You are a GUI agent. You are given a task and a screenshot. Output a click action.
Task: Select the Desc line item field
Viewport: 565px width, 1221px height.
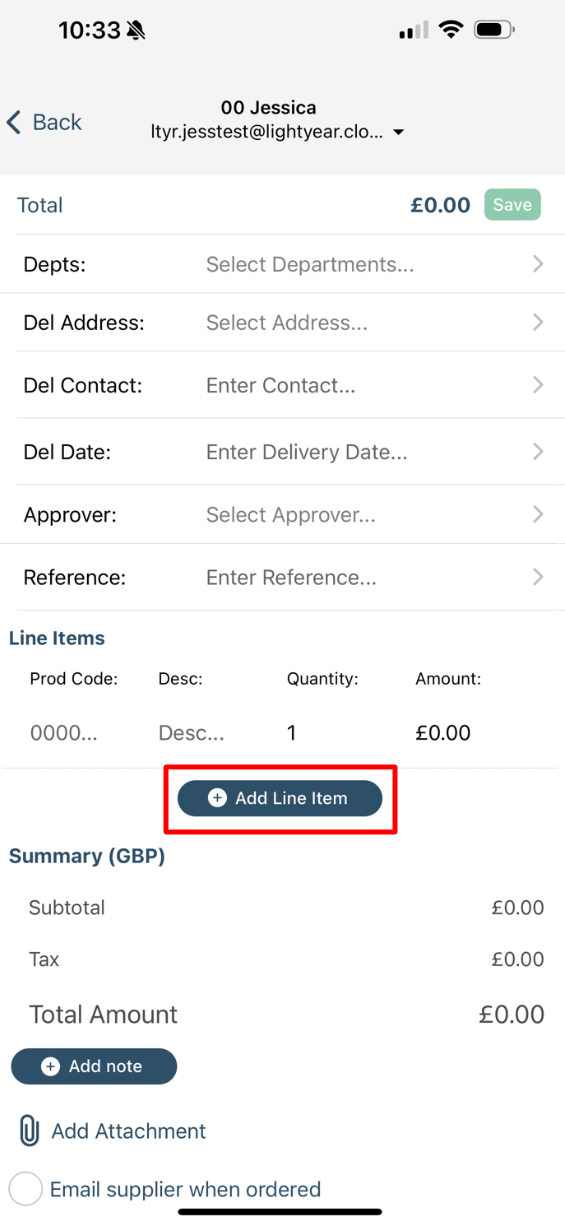pyautogui.click(x=191, y=733)
